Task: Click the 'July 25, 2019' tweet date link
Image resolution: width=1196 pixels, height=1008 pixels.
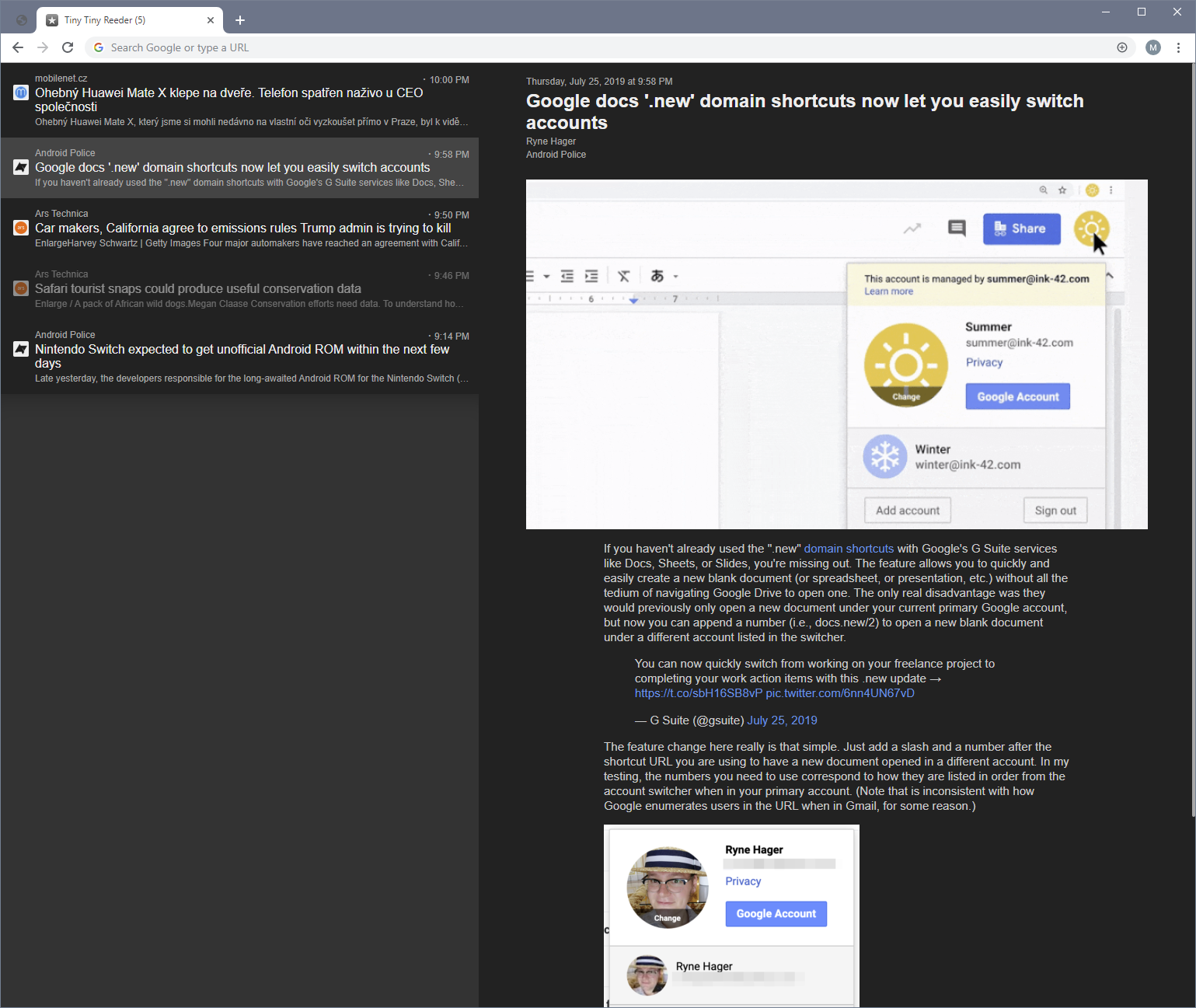Action: pyautogui.click(x=782, y=720)
